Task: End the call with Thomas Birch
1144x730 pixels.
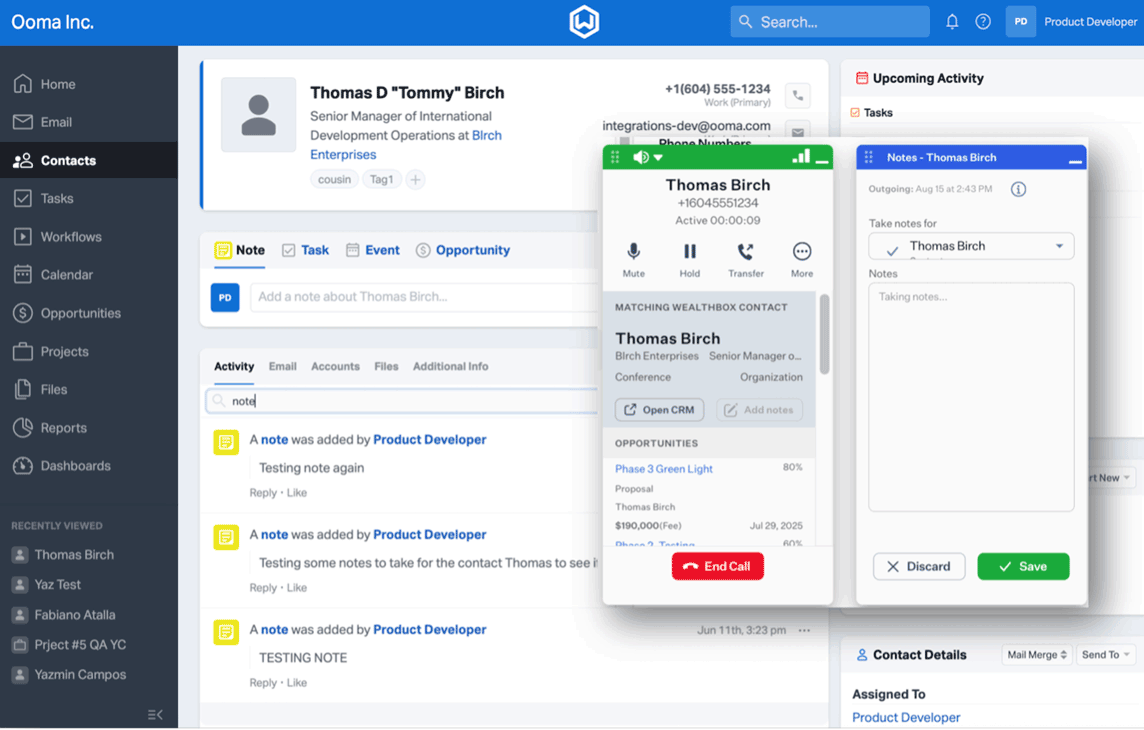Action: [x=717, y=566]
